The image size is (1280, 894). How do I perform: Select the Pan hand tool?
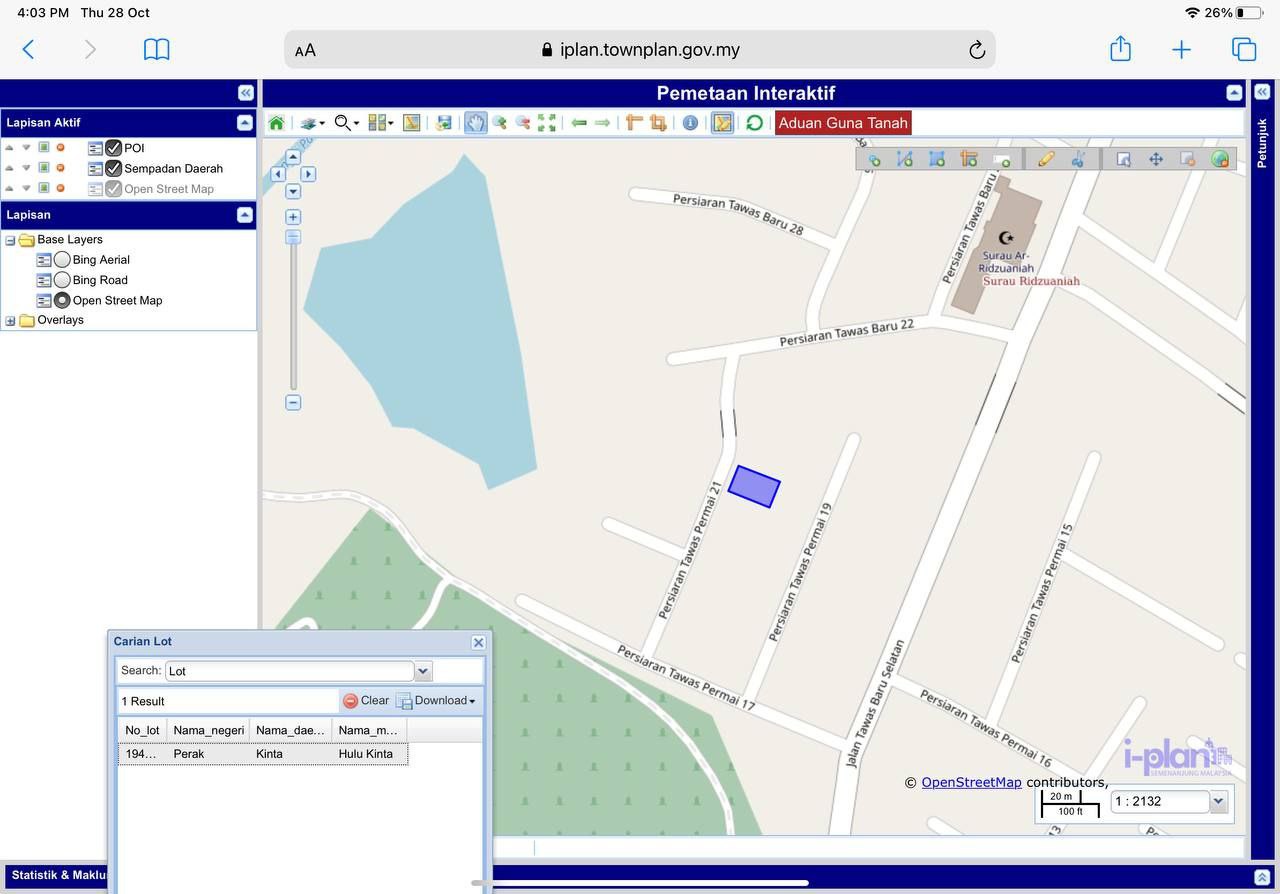point(475,123)
